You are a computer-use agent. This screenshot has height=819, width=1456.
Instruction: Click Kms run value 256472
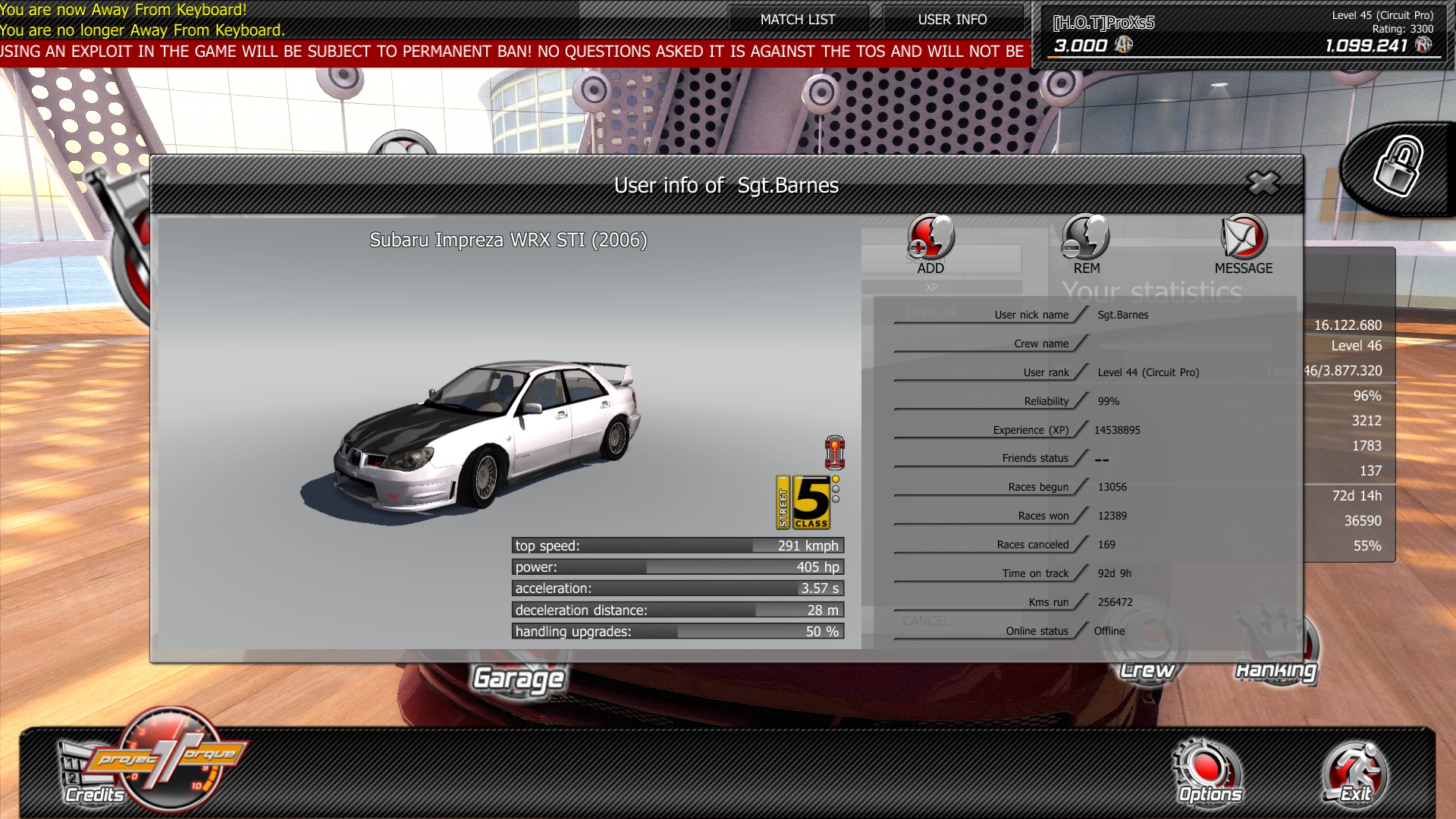point(1116,602)
